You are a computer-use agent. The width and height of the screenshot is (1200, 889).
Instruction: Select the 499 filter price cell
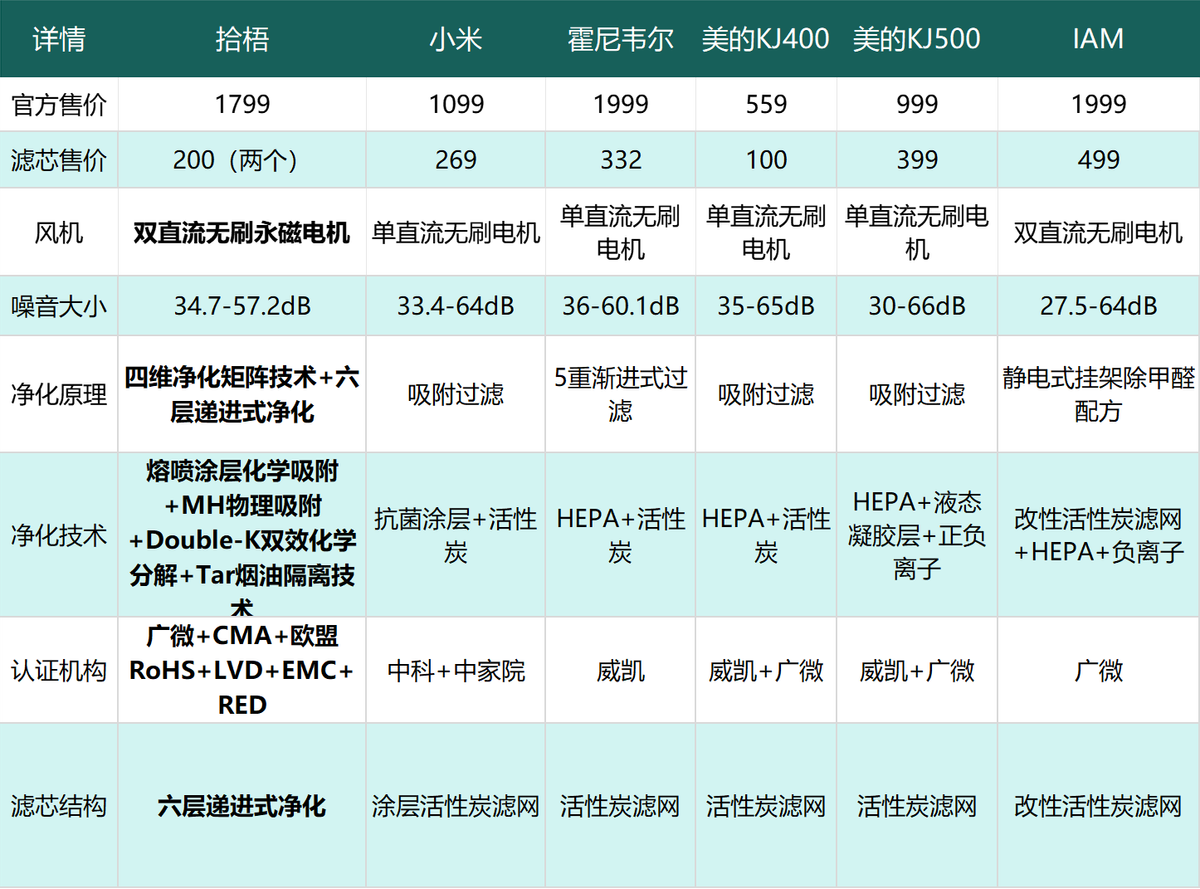click(1098, 160)
